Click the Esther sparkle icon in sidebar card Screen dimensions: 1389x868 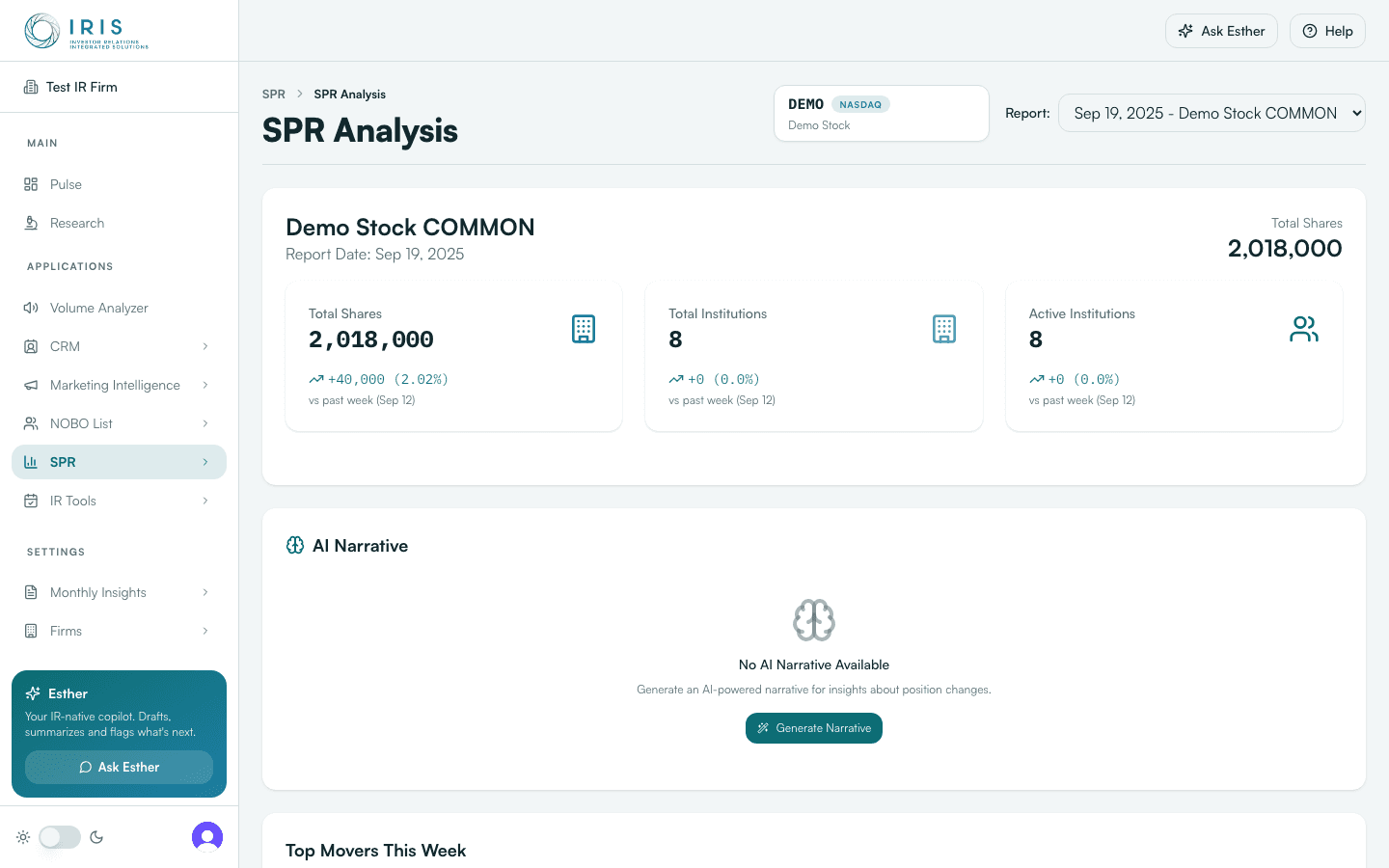click(x=33, y=693)
